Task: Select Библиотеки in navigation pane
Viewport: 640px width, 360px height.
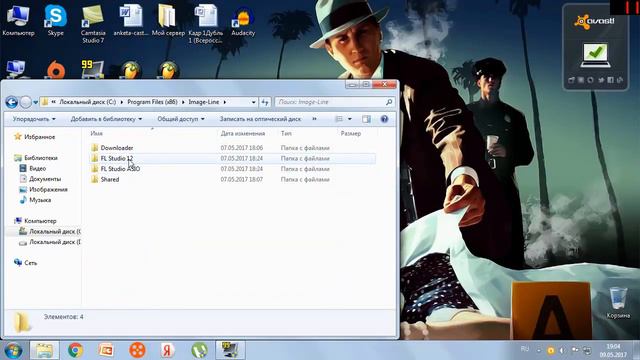Action: 41,158
